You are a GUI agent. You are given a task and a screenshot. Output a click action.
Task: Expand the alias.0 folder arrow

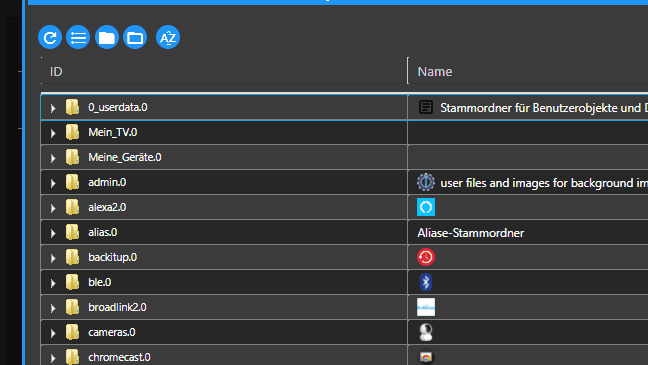pos(53,233)
